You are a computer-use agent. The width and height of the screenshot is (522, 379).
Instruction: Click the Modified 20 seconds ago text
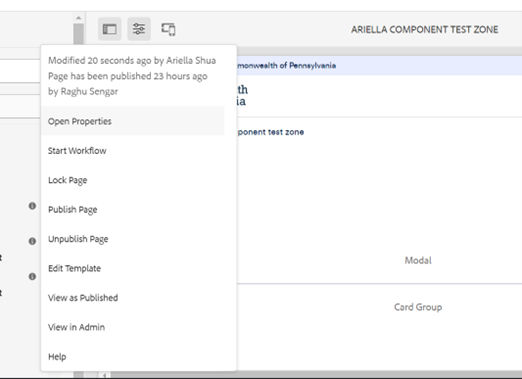click(x=132, y=60)
